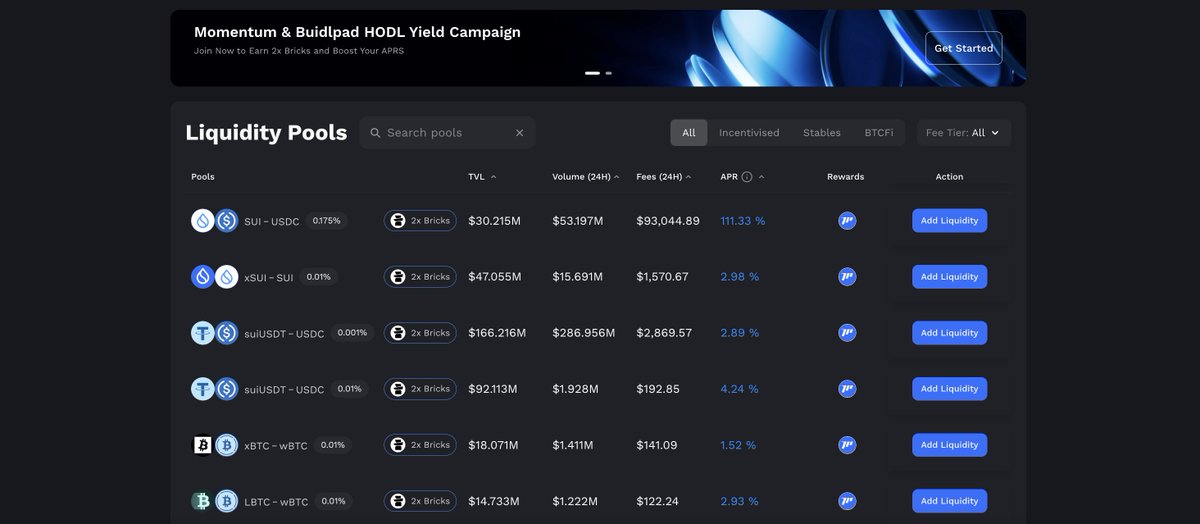Click the rewards icon in xBTC – wBTC row
This screenshot has width=1200, height=524.
pos(847,445)
